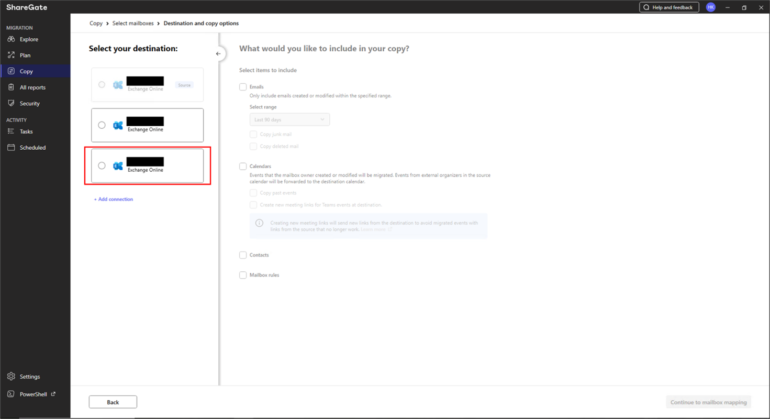Select the red-highlighted Exchange Online destination
Screen dimensions: 770x419
click(x=102, y=165)
